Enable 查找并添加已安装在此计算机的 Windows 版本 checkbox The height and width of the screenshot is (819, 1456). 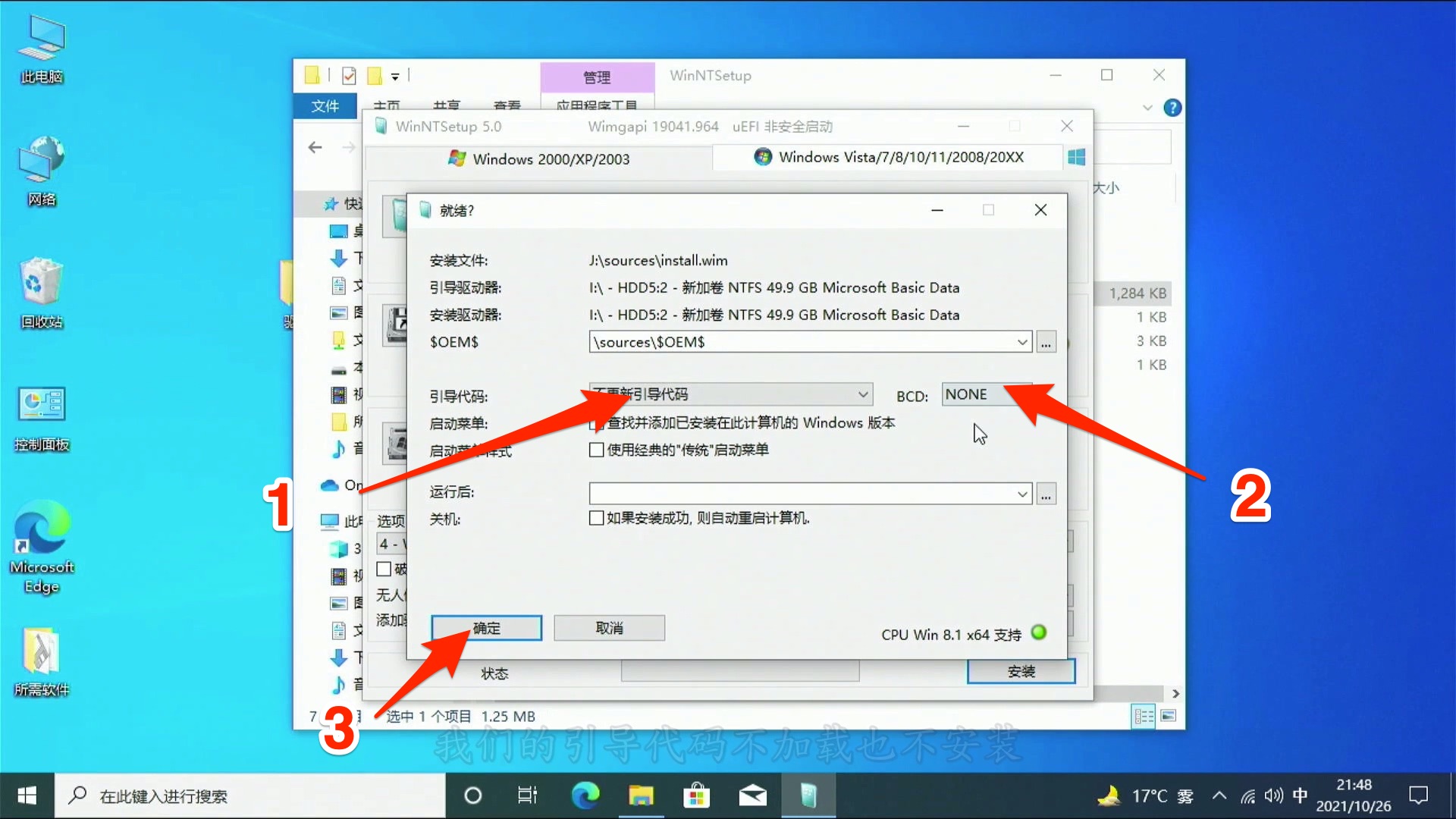pyautogui.click(x=597, y=424)
